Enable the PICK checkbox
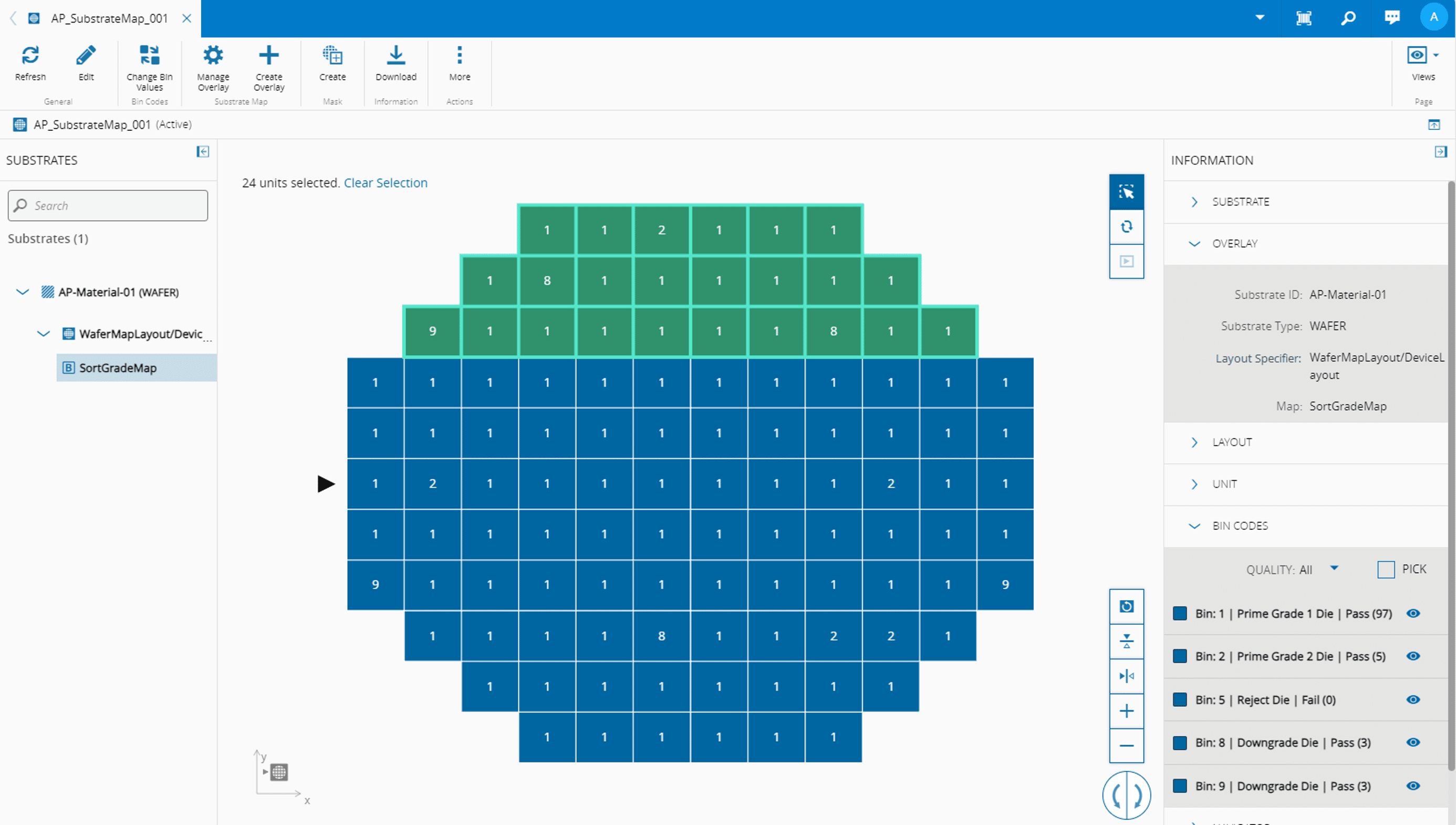The image size is (1456, 825). click(1385, 570)
